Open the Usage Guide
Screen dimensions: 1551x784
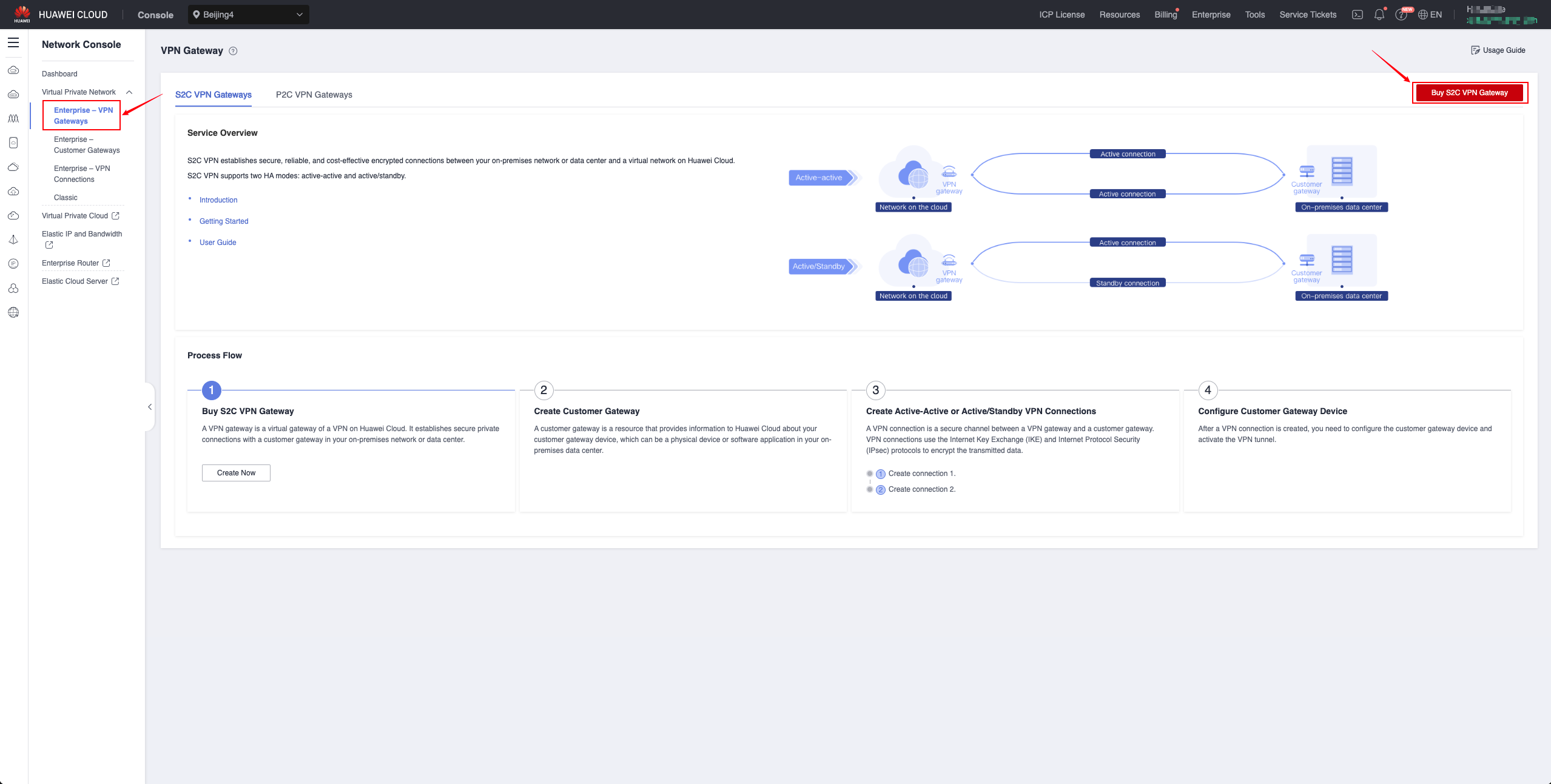pos(1498,50)
